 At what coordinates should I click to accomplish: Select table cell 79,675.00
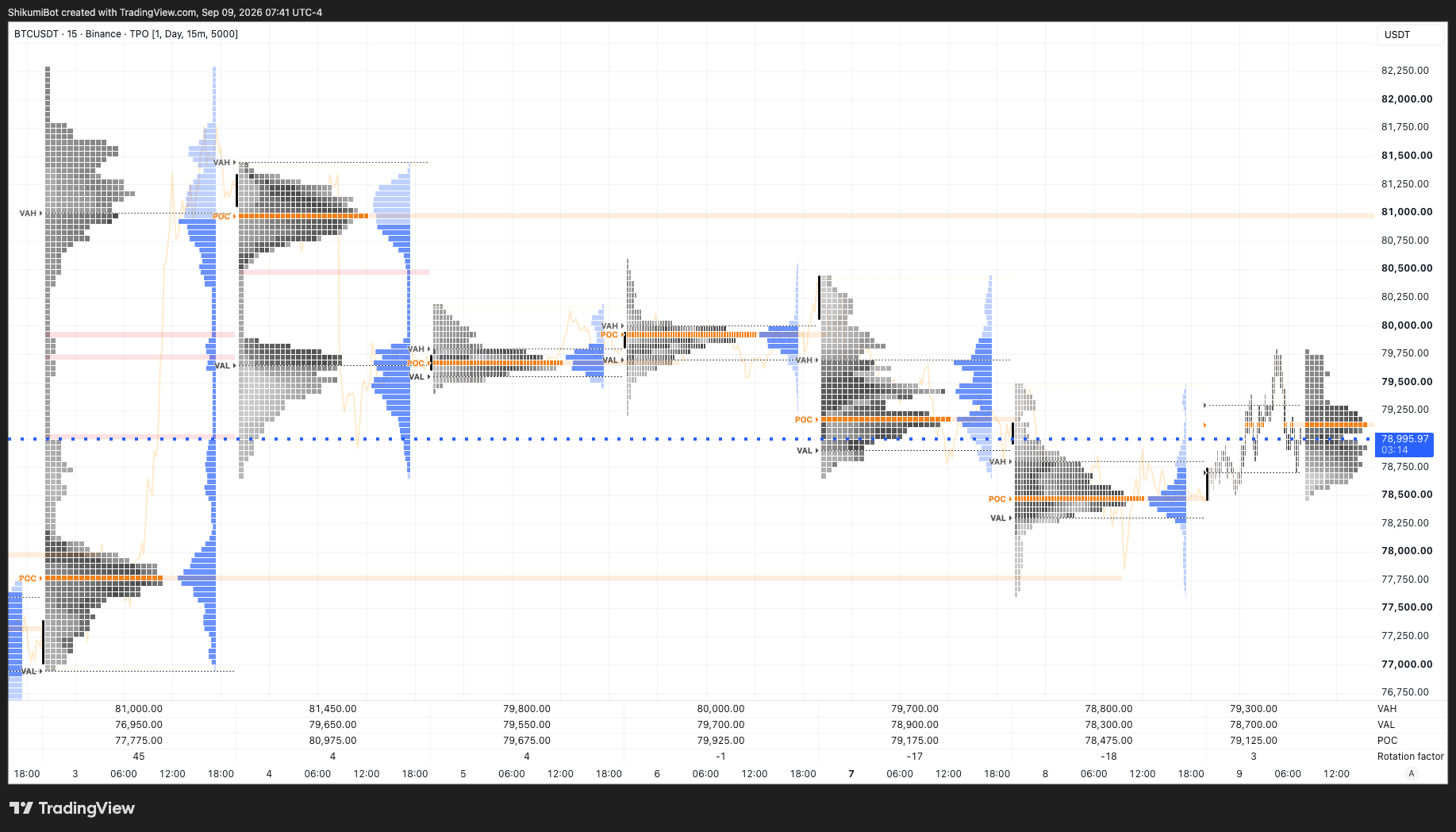[x=527, y=741]
